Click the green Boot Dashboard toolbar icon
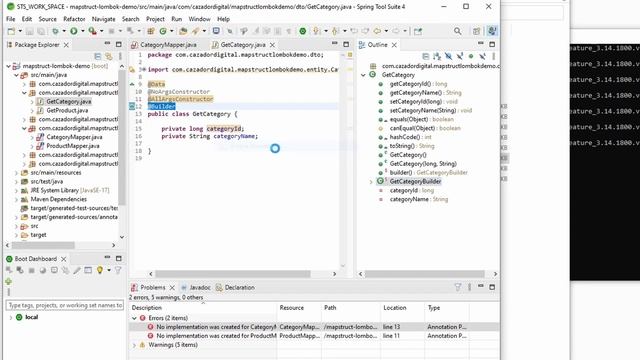This screenshot has width=640, height=360. point(302,31)
